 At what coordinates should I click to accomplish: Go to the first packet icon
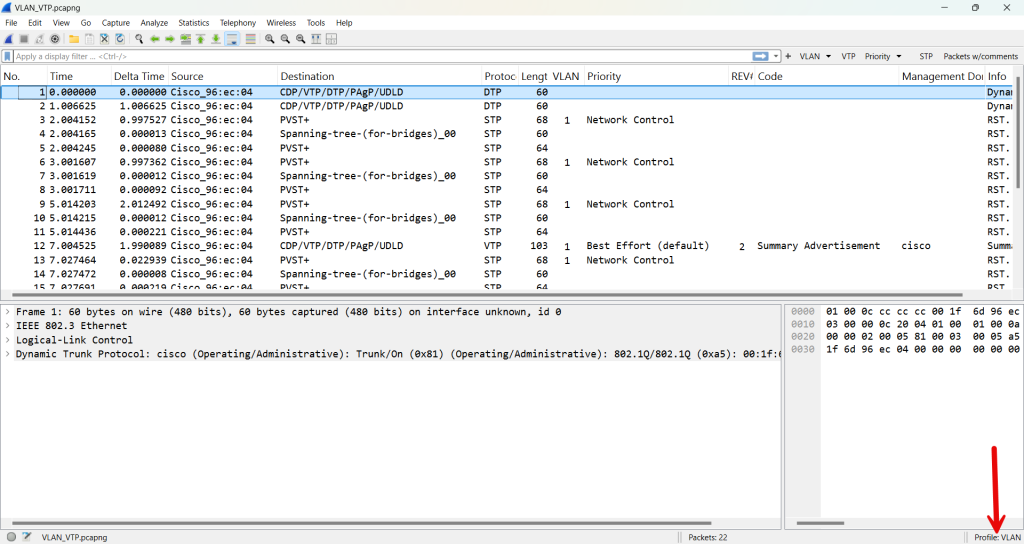pos(200,39)
